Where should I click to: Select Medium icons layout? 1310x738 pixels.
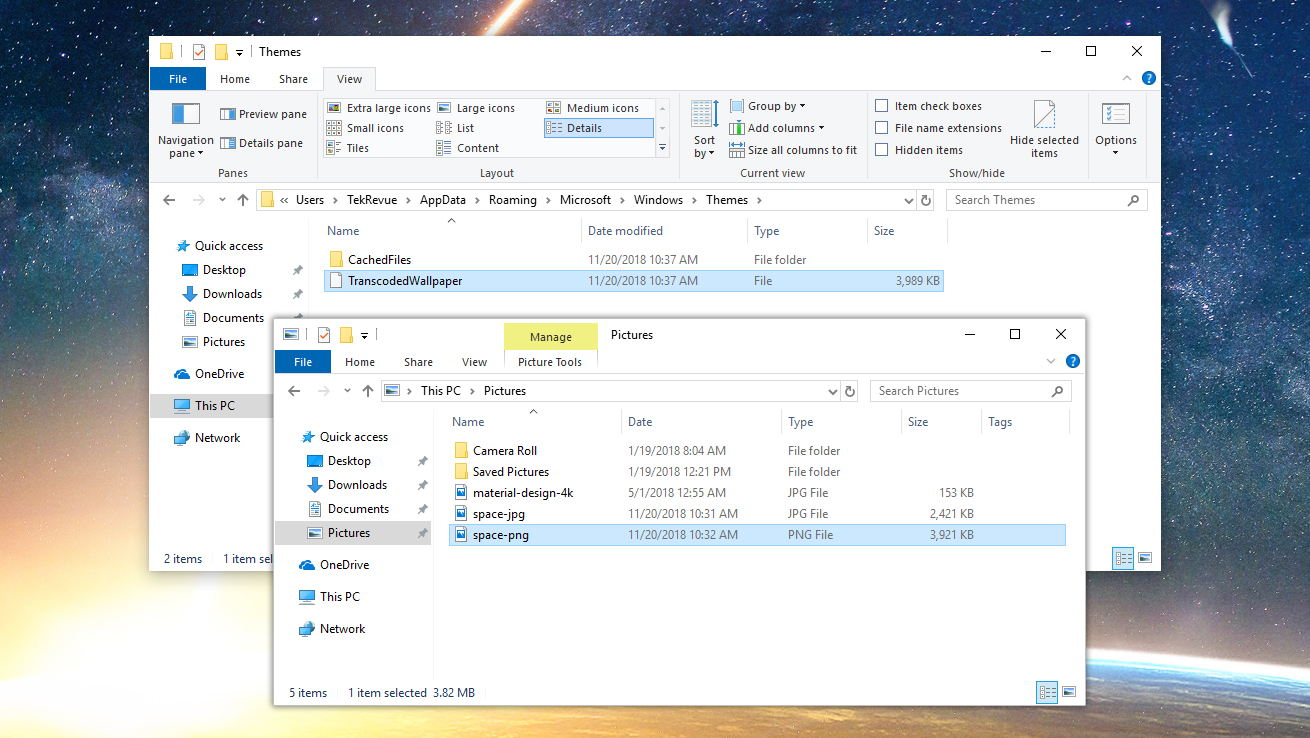pos(593,108)
